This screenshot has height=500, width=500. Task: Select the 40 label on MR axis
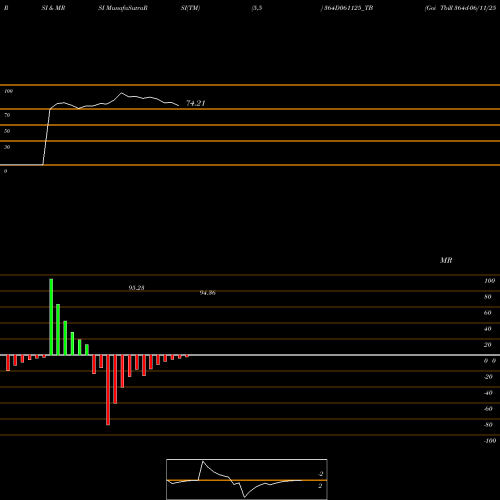click(488, 329)
